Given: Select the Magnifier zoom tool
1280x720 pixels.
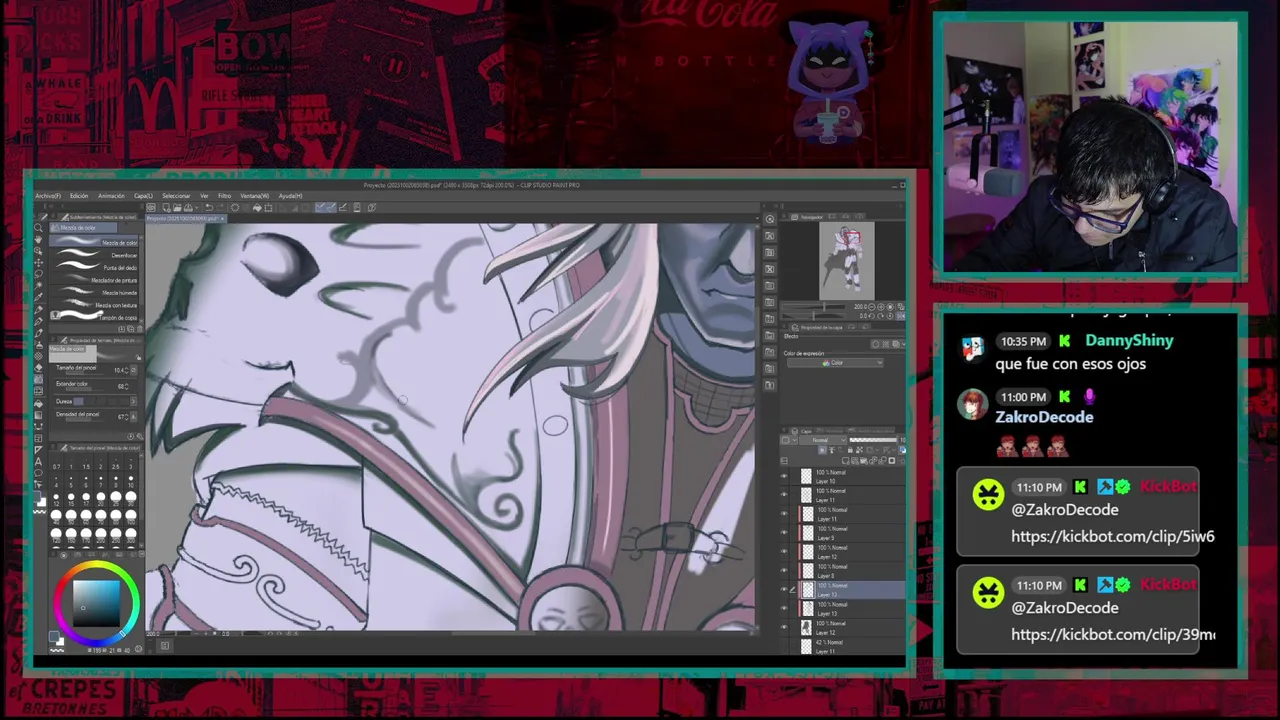Looking at the screenshot, I should [x=38, y=228].
